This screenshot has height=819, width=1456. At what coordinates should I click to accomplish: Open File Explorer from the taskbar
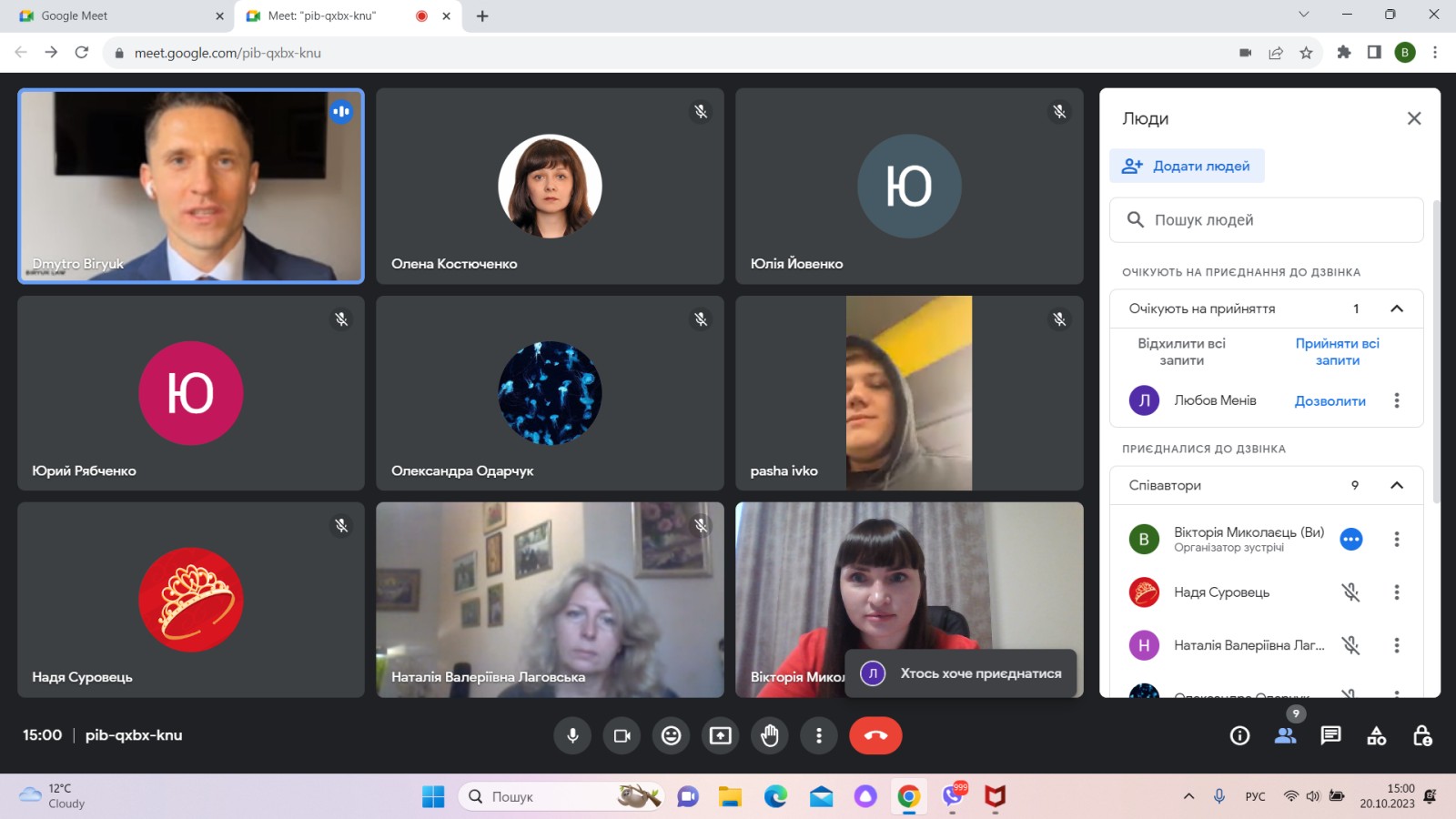tap(730, 797)
